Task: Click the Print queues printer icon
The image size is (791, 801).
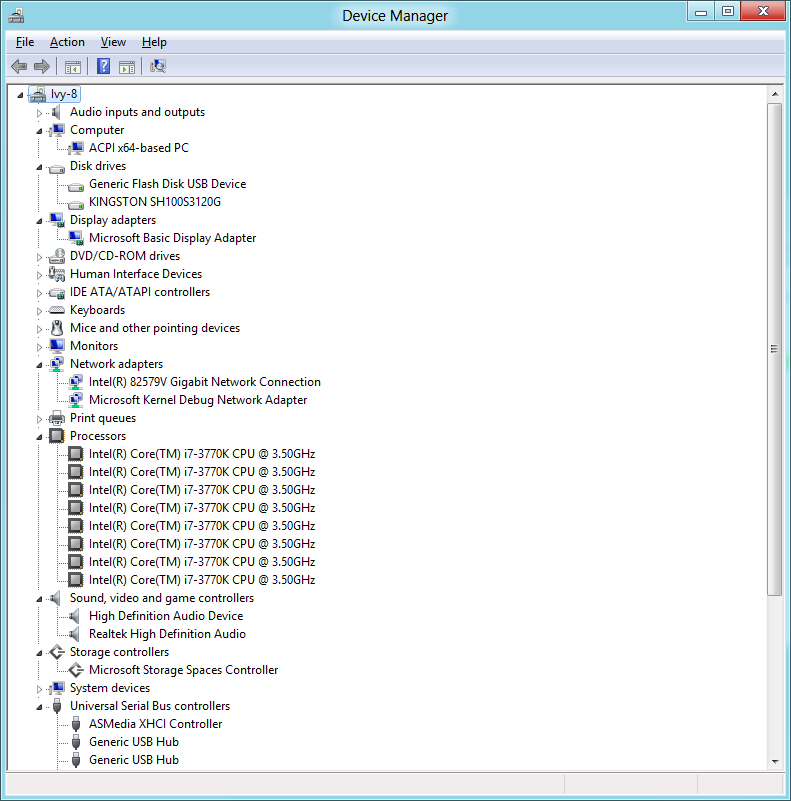Action: tap(57, 418)
